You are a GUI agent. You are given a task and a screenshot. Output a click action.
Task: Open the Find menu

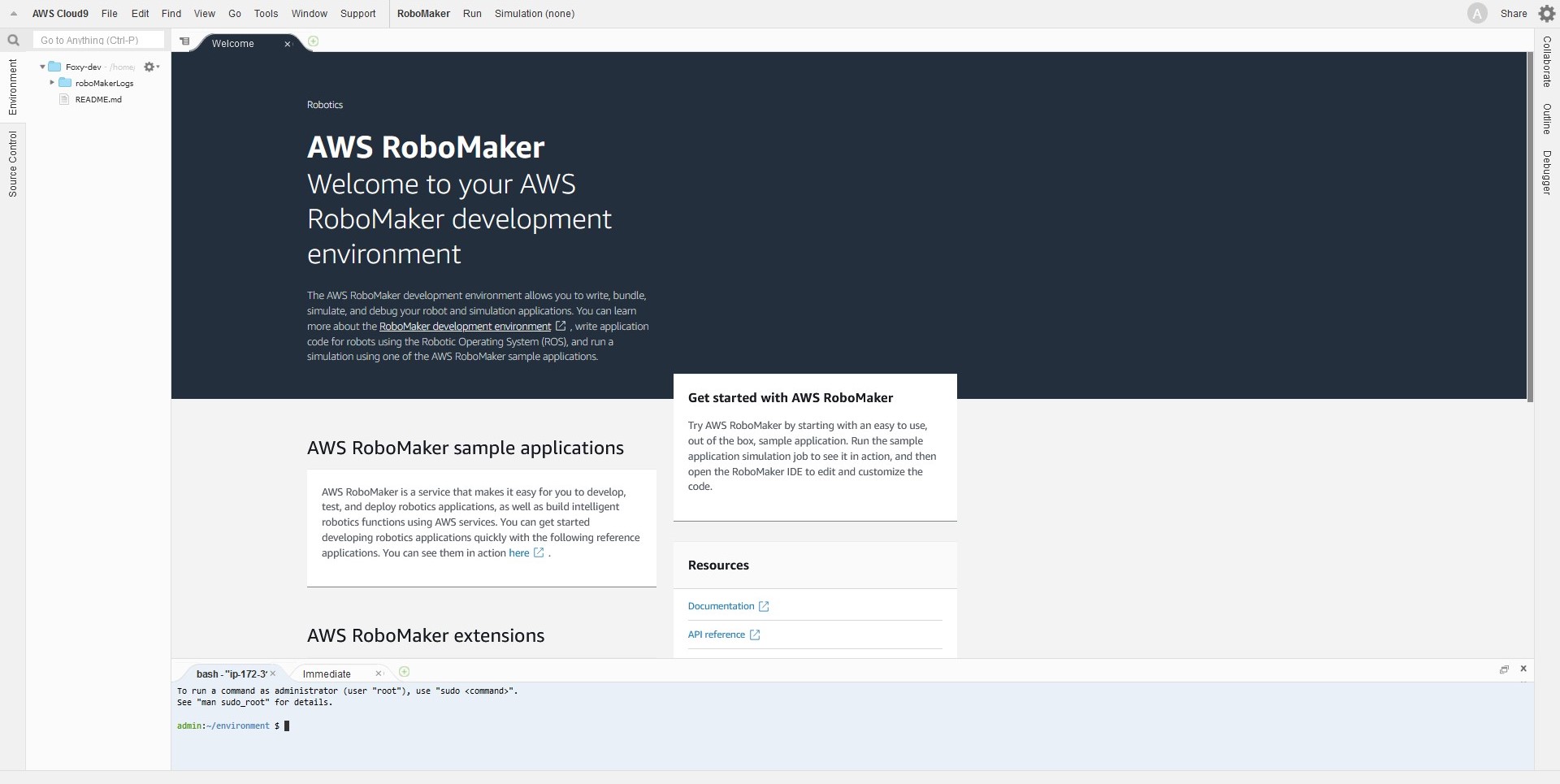click(171, 14)
